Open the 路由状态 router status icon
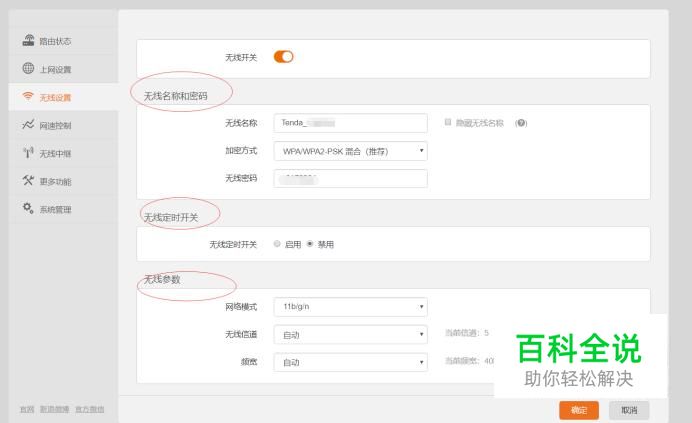 tap(28, 41)
